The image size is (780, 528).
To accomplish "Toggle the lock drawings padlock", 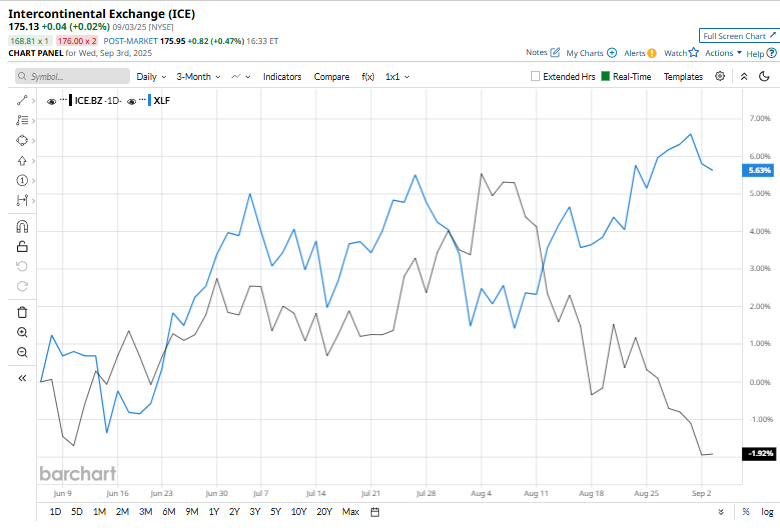I will (x=22, y=246).
